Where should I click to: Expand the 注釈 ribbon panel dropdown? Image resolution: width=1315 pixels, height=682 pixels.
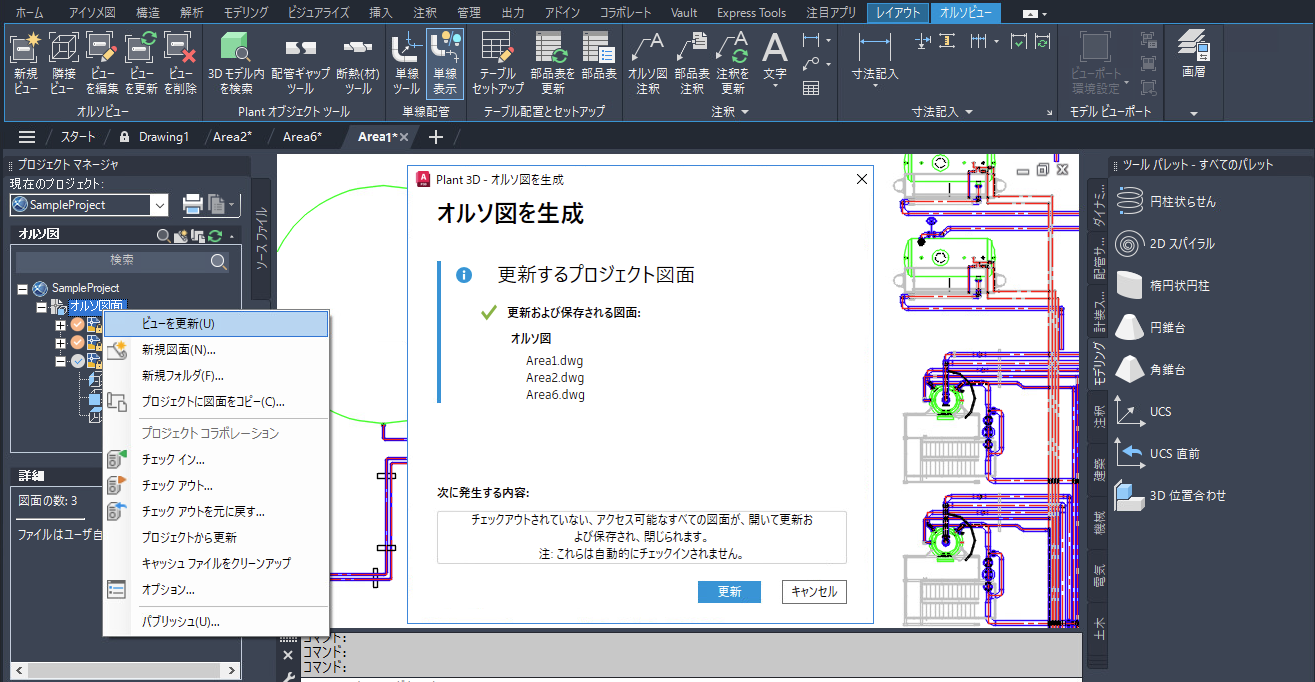click(745, 112)
